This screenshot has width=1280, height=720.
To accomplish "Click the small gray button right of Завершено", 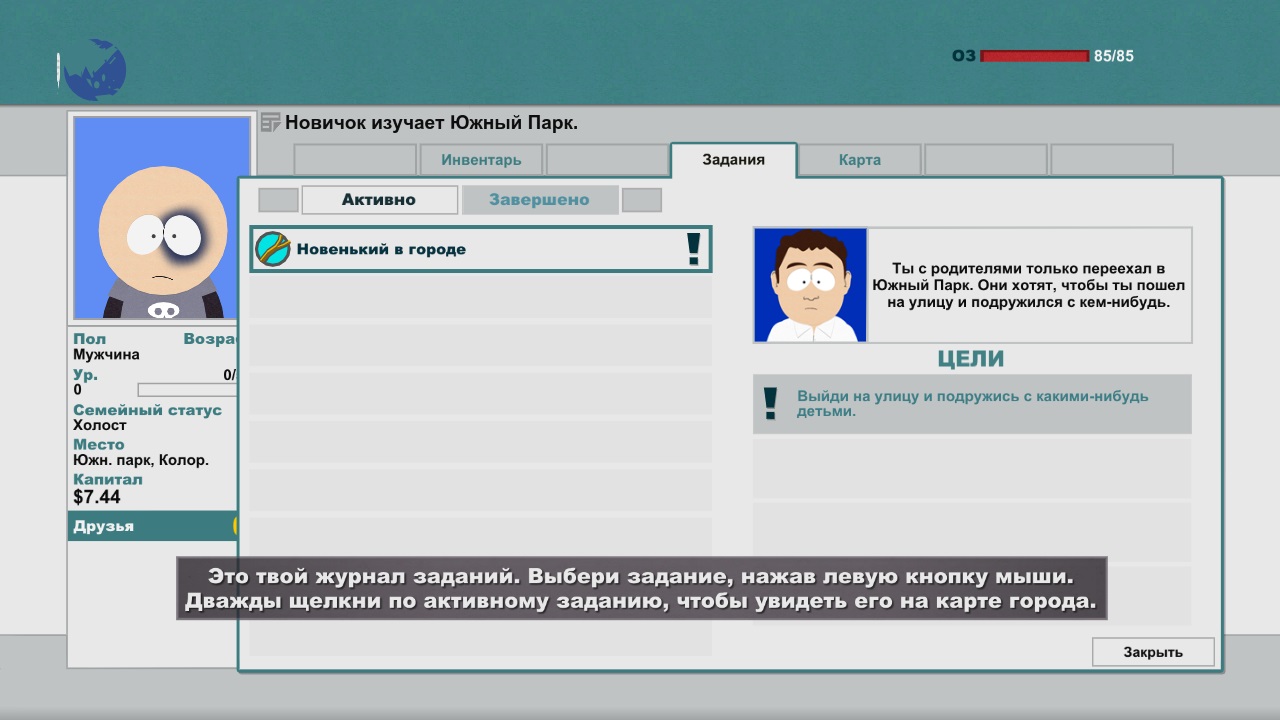I will [641, 200].
